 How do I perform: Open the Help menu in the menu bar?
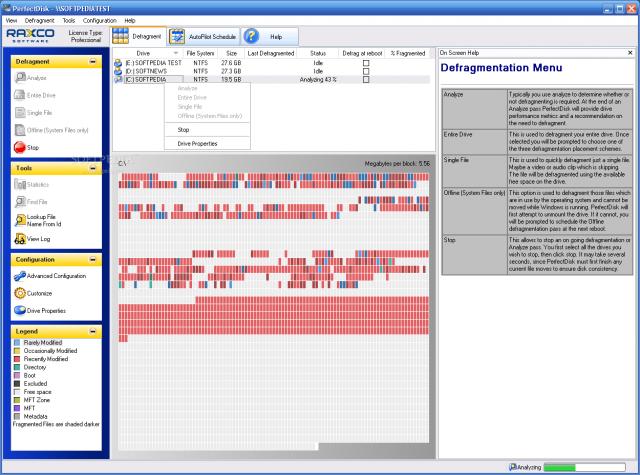click(130, 20)
